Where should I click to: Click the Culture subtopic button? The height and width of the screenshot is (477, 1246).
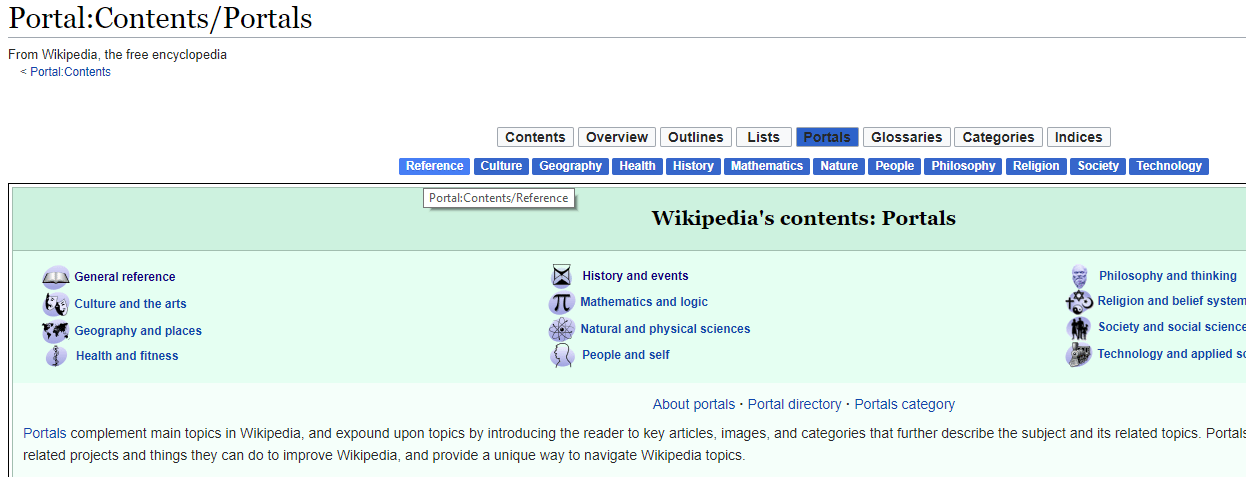501,166
